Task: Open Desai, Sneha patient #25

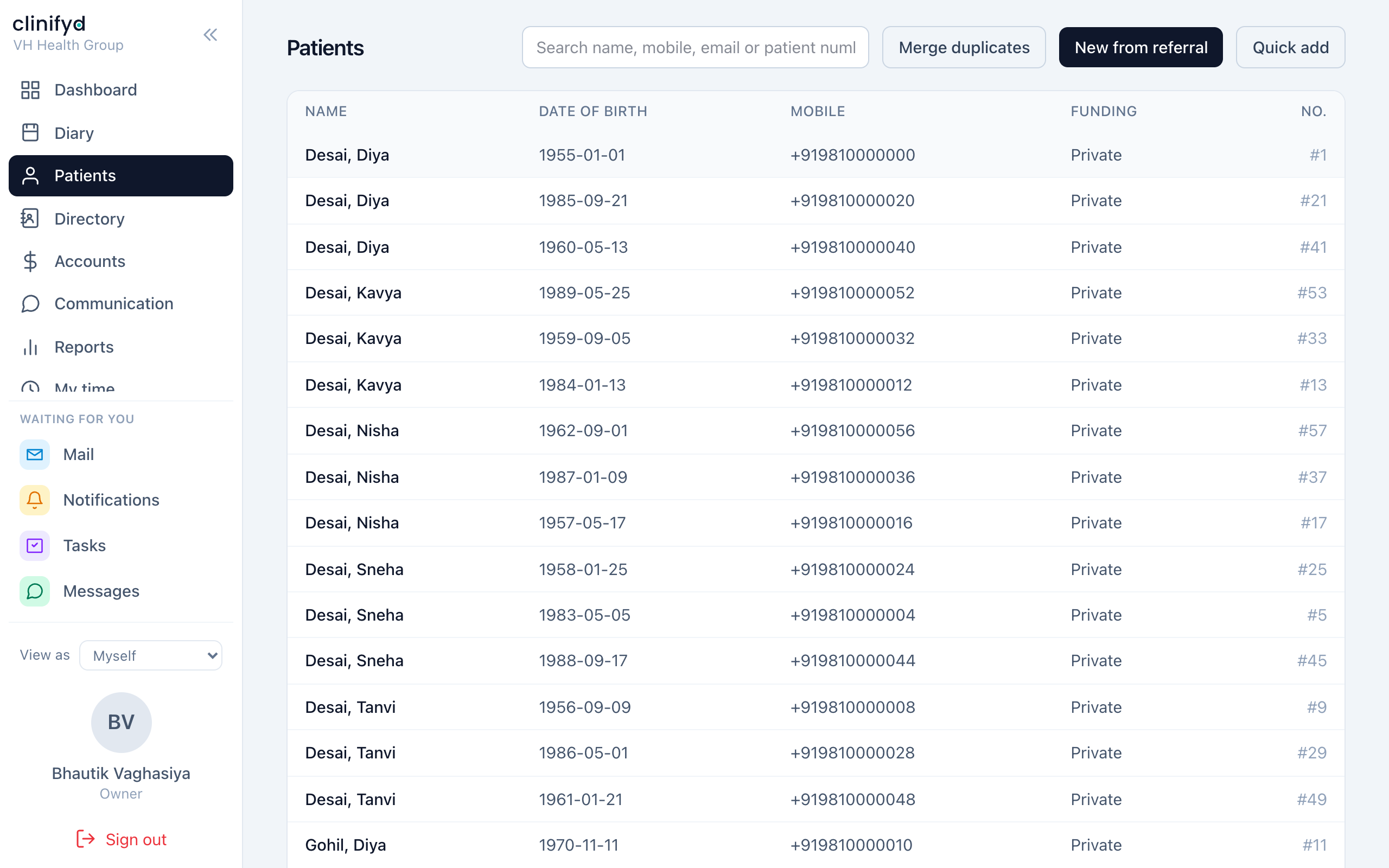Action: 815,569
